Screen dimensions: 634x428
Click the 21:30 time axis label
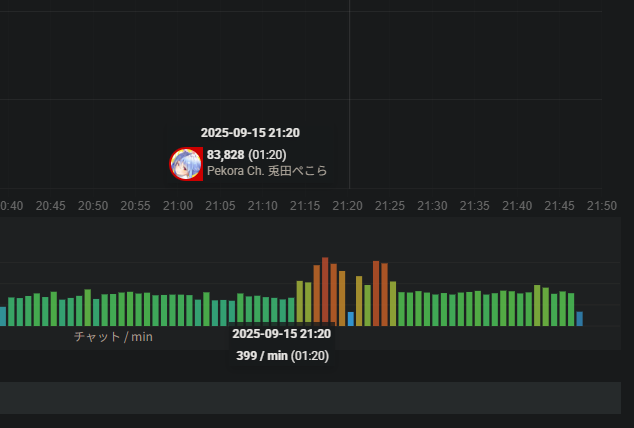click(432, 206)
